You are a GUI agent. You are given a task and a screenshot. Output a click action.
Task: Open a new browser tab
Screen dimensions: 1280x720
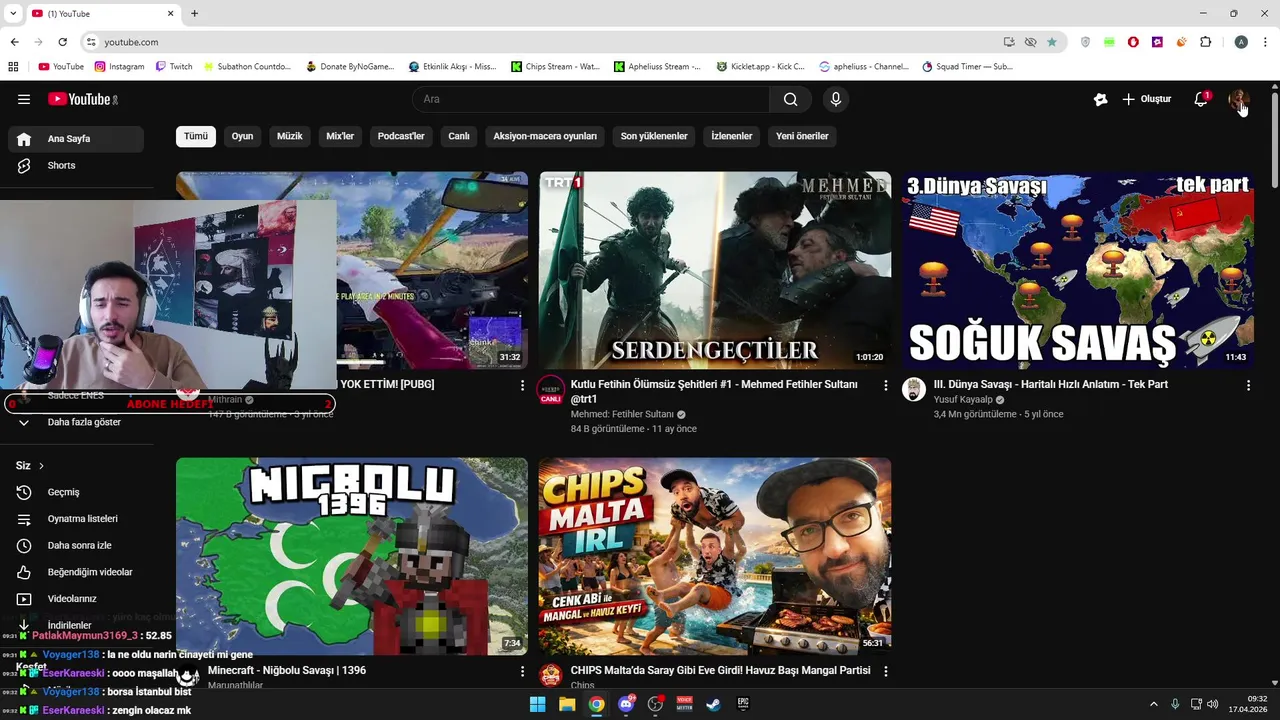tap(194, 13)
